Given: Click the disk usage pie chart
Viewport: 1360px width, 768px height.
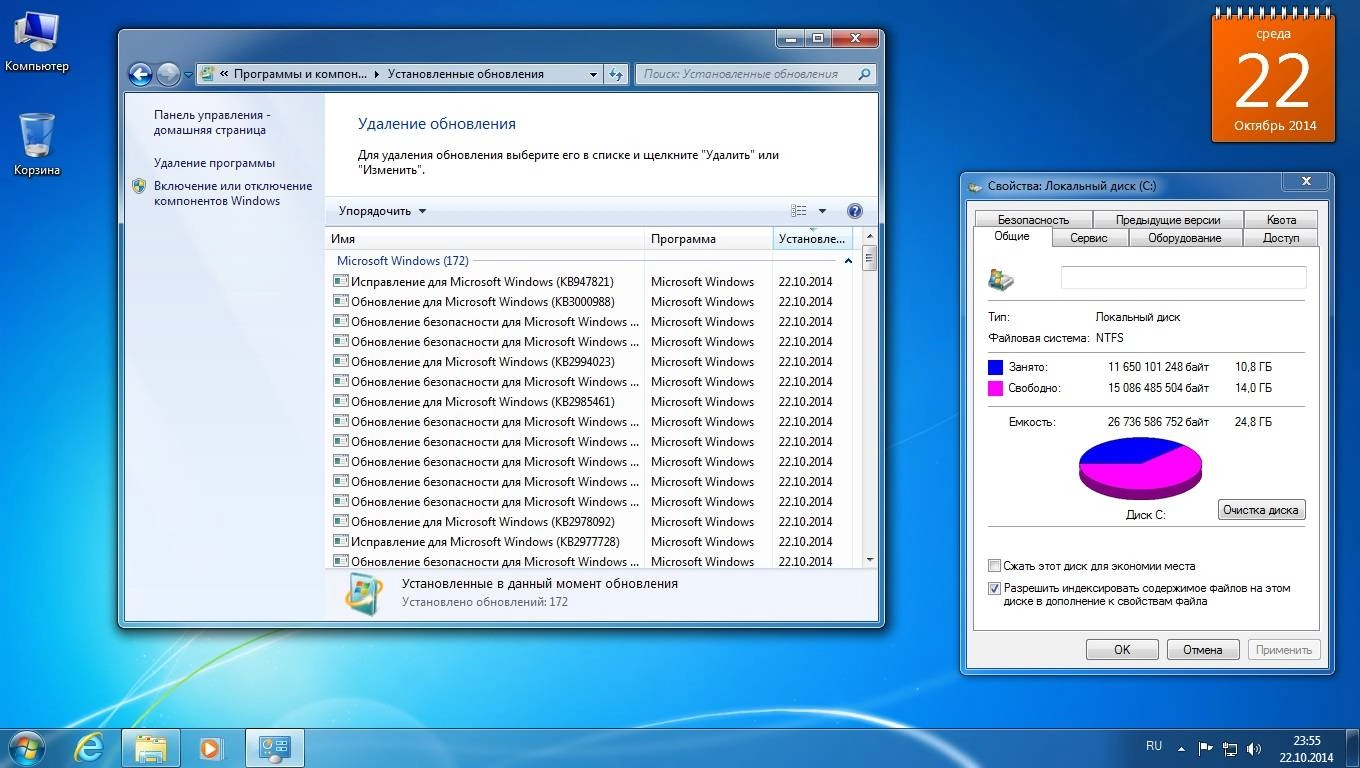Looking at the screenshot, I should (x=1140, y=468).
